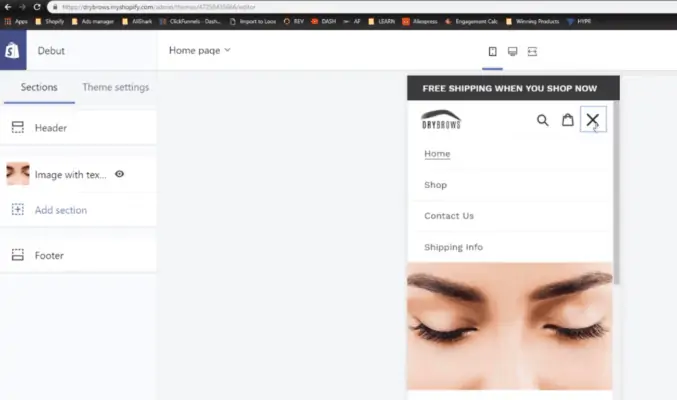Open the shopping bag cart icon
The image size is (677, 400).
coord(568,119)
